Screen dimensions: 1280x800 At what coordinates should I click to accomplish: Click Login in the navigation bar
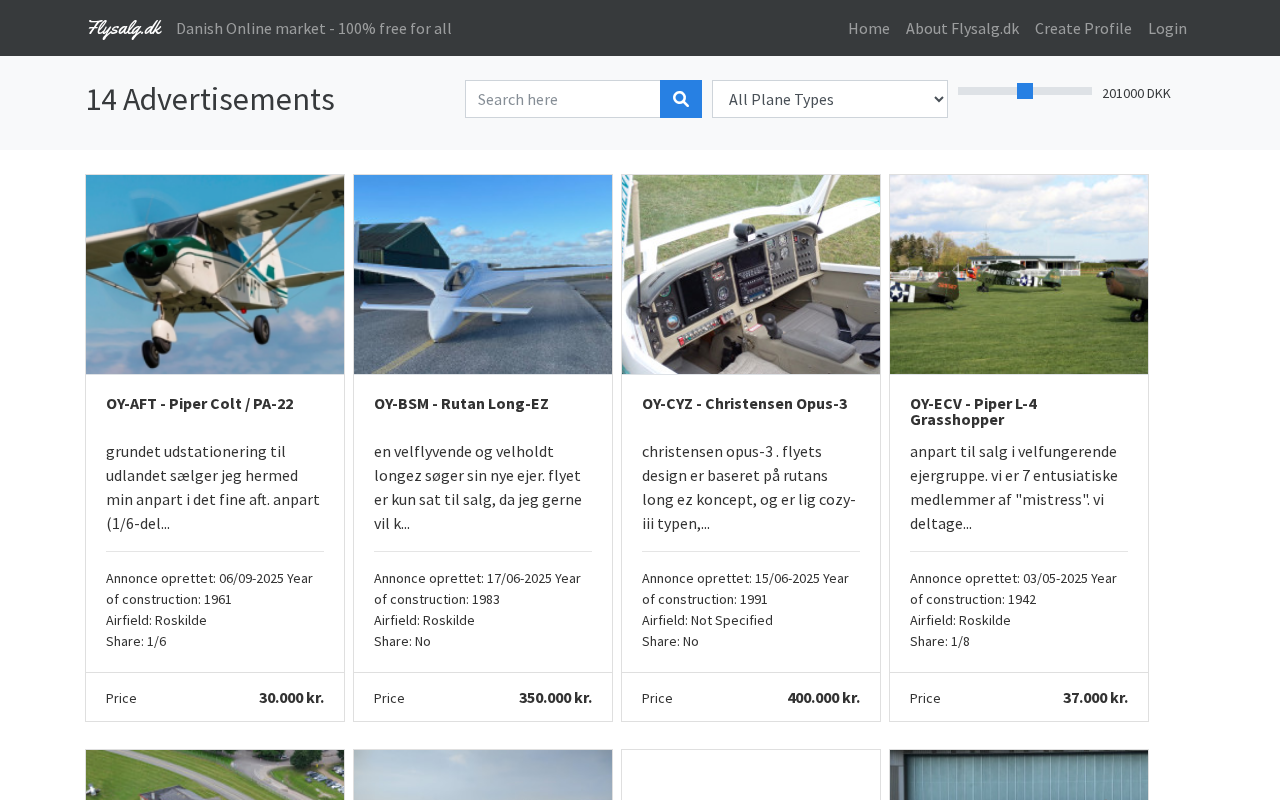tap(1167, 28)
